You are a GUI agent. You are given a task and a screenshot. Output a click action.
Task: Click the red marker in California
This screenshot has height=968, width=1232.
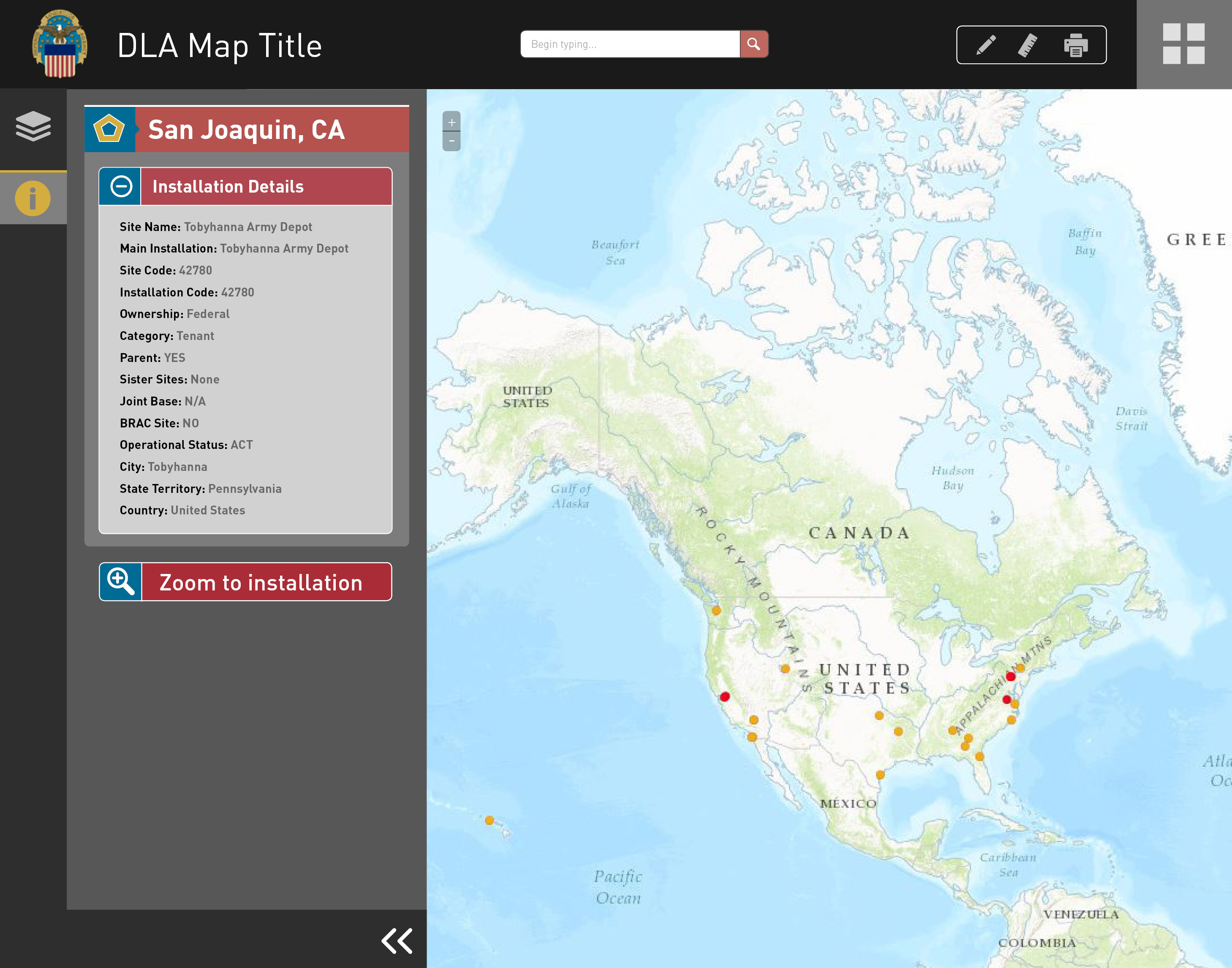point(725,696)
